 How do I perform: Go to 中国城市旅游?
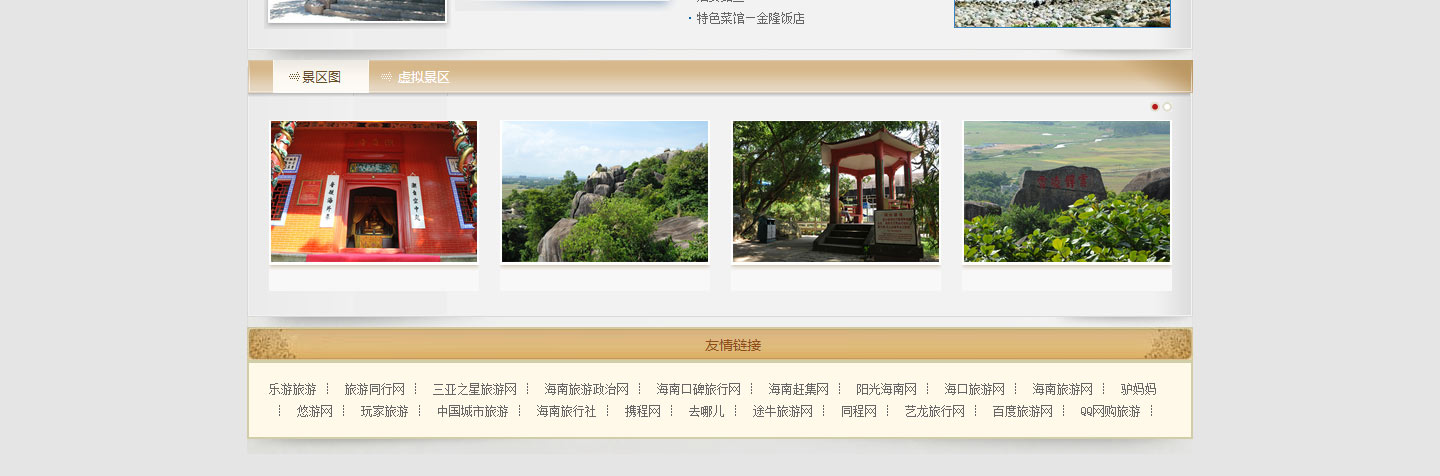pyautogui.click(x=472, y=411)
